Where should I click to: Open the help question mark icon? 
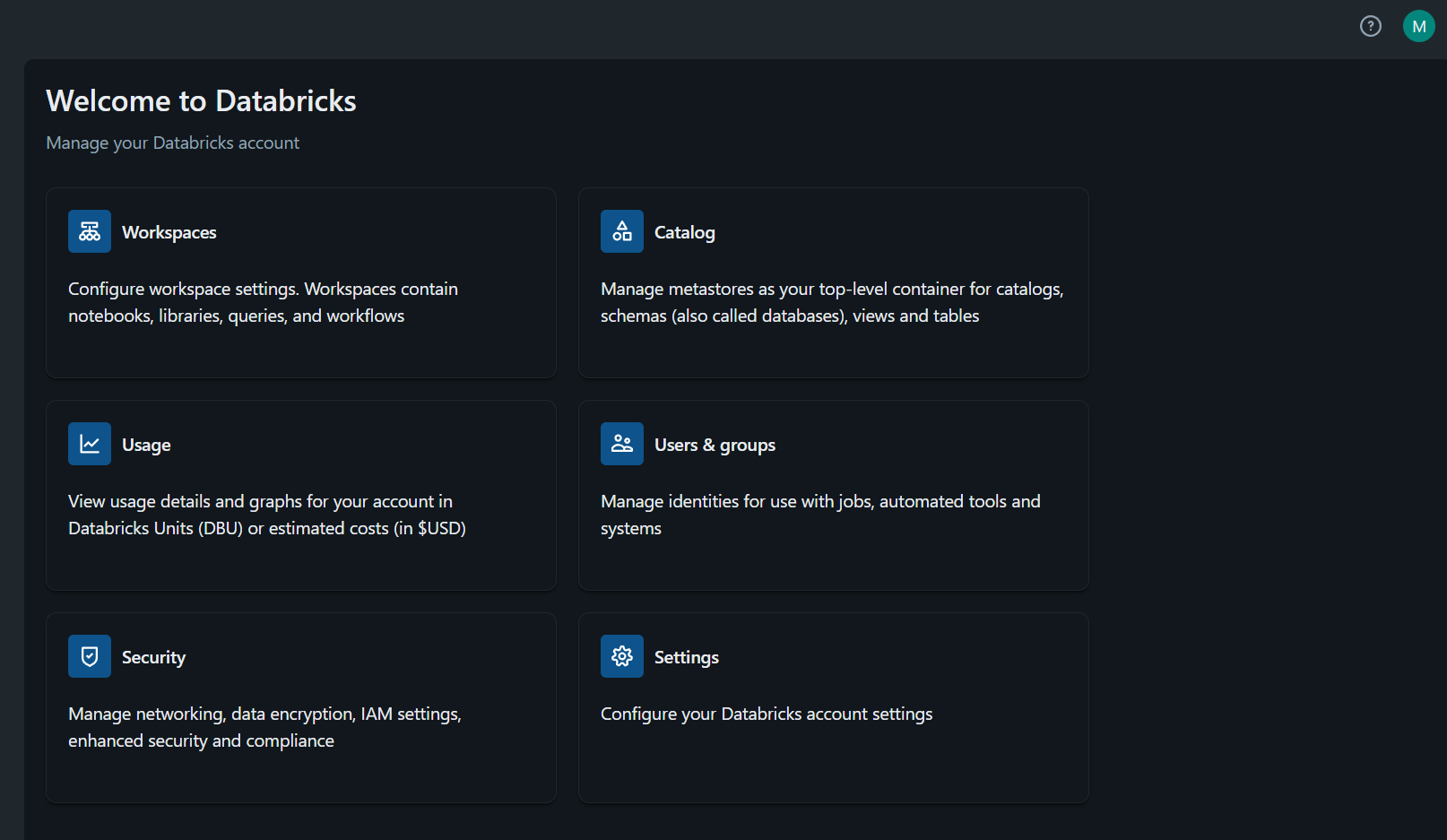pyautogui.click(x=1371, y=26)
